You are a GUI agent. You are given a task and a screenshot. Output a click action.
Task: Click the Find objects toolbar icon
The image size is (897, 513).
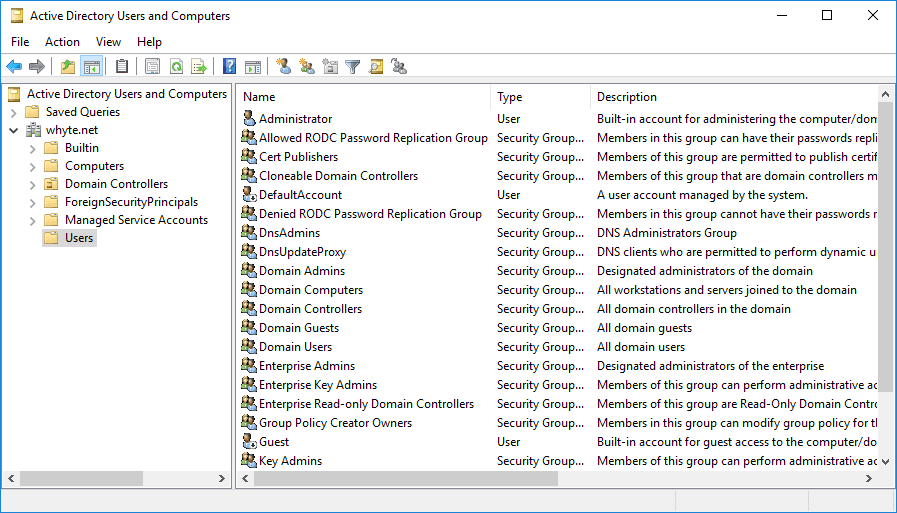tap(376, 67)
